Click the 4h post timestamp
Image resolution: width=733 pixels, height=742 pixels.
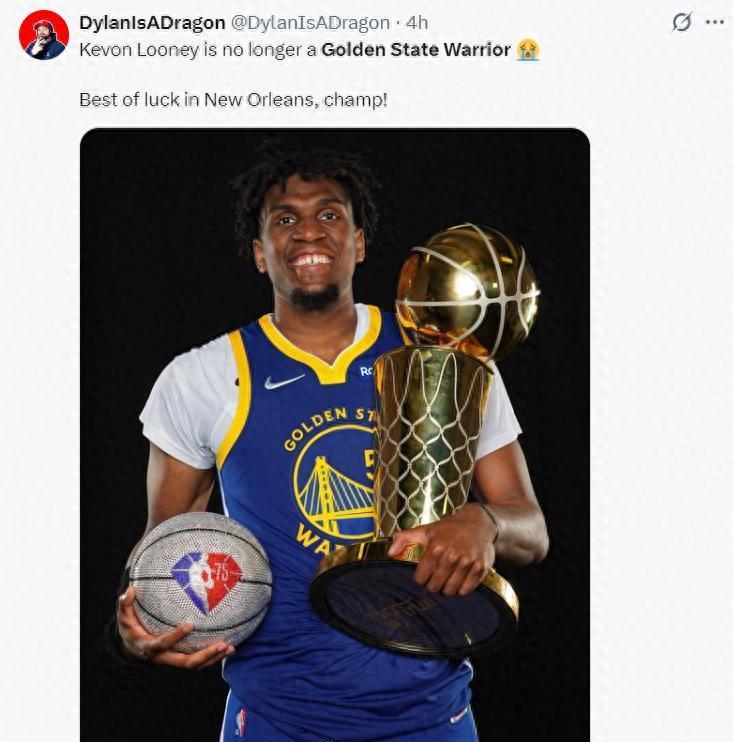[x=418, y=23]
